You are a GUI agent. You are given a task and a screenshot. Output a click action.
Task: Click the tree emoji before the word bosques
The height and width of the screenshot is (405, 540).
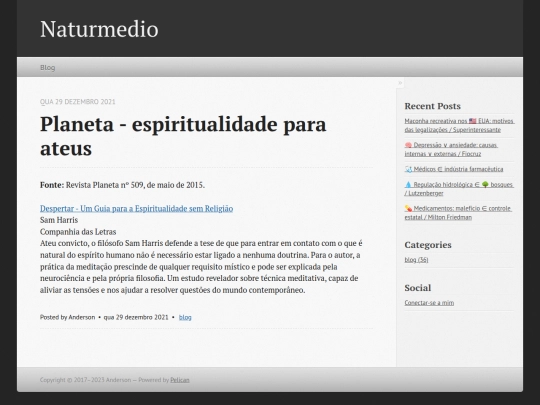485,185
